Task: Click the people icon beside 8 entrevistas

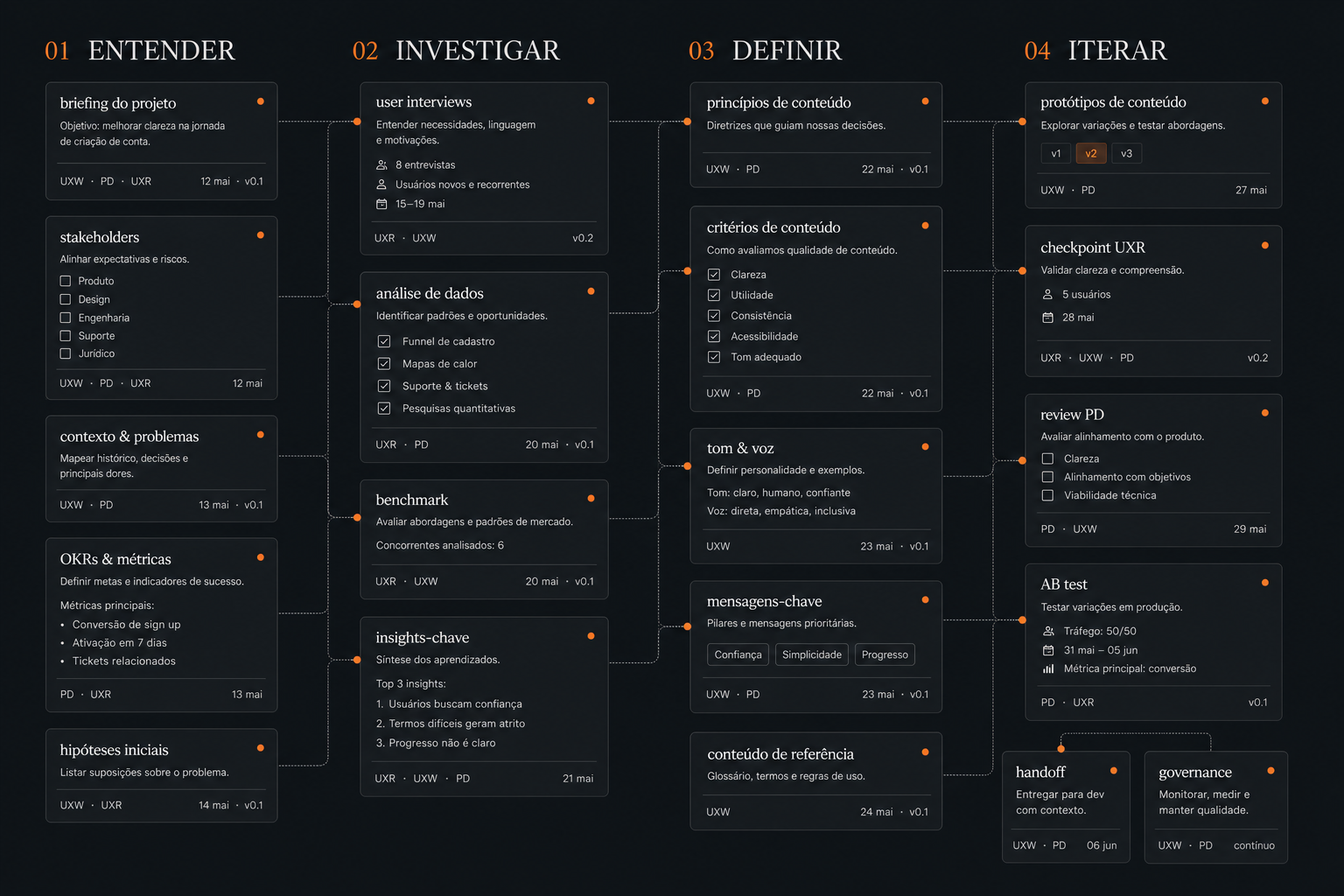Action: [381, 164]
